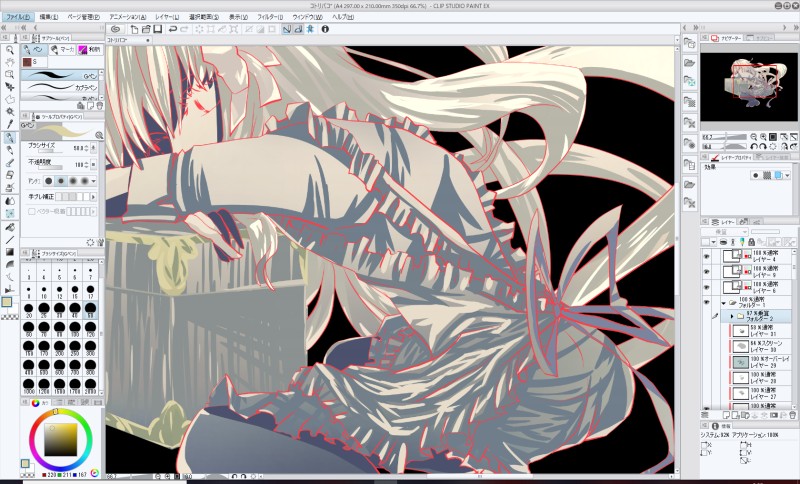
Task: Zoom in in the Navigator panel
Action: click(x=763, y=137)
